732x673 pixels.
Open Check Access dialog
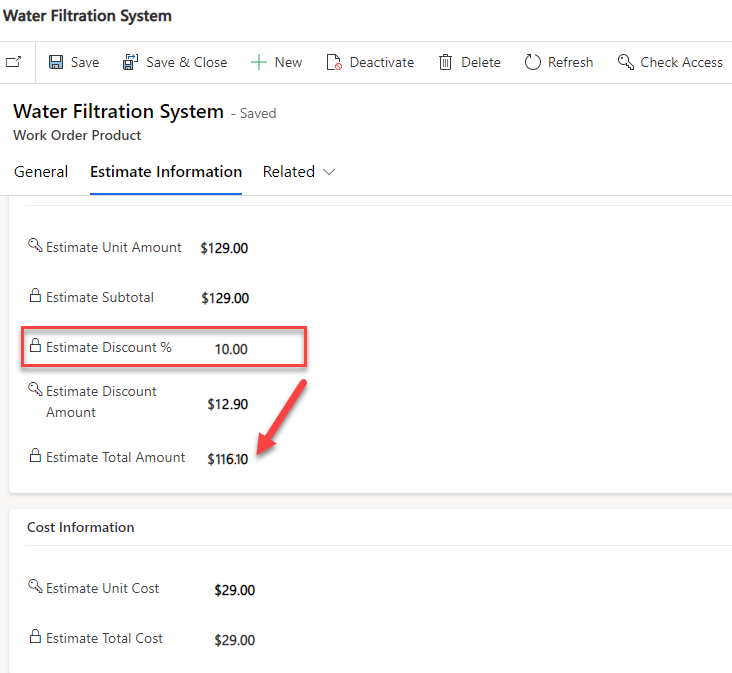(670, 62)
